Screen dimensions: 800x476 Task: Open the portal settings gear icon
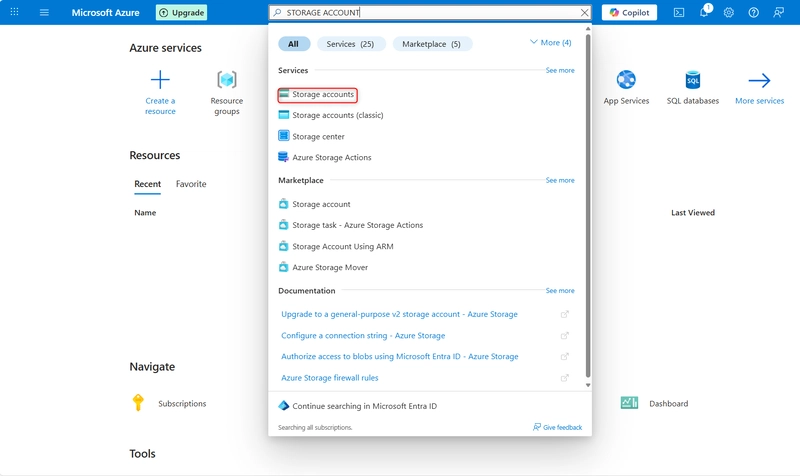(729, 13)
